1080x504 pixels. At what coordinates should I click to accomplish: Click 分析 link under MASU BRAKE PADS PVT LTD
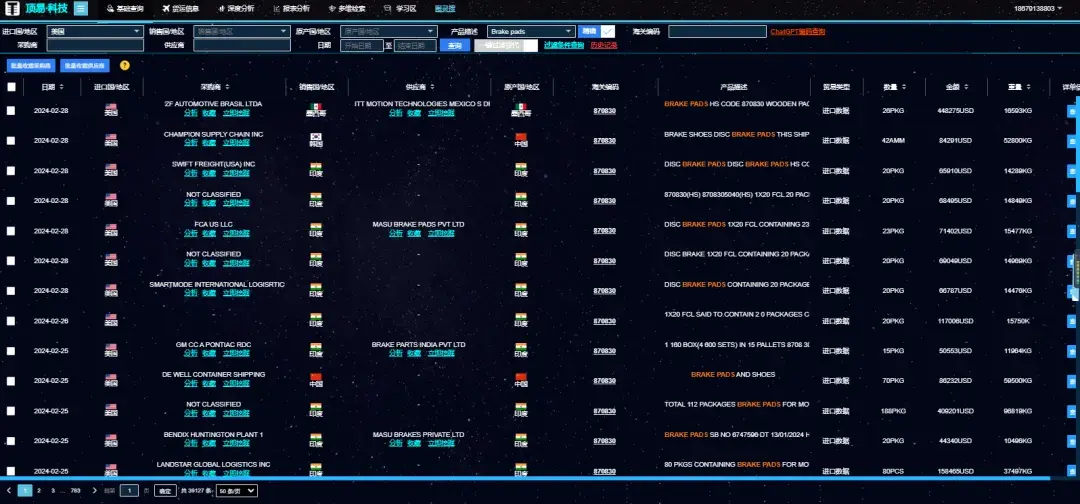tap(395, 233)
